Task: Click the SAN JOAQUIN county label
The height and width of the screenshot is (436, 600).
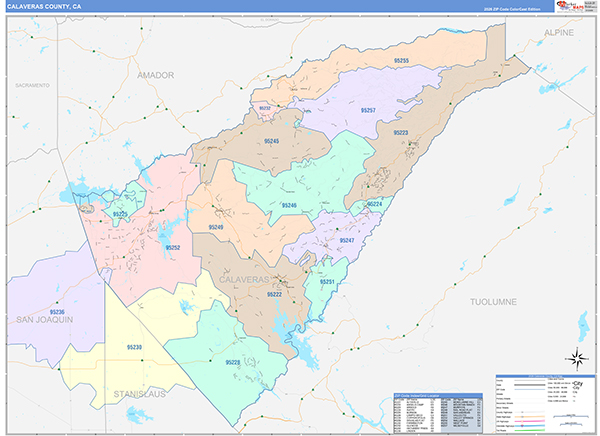Action: 40,319
